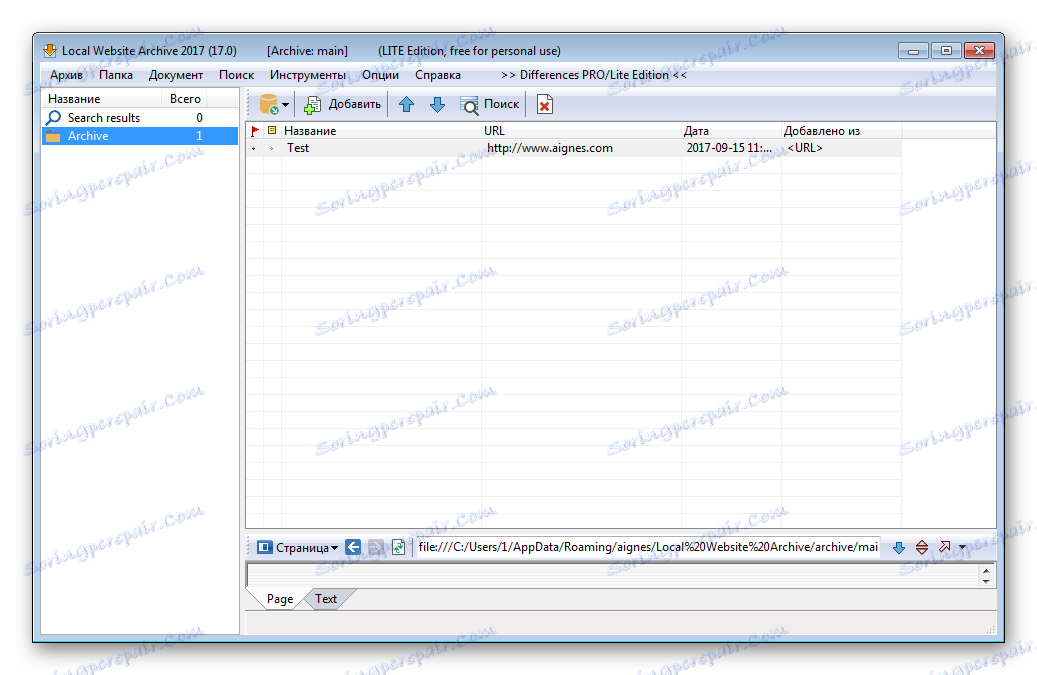Image resolution: width=1037 pixels, height=675 pixels.
Task: Click preview pane scroll down arrow
Action: pos(986,581)
